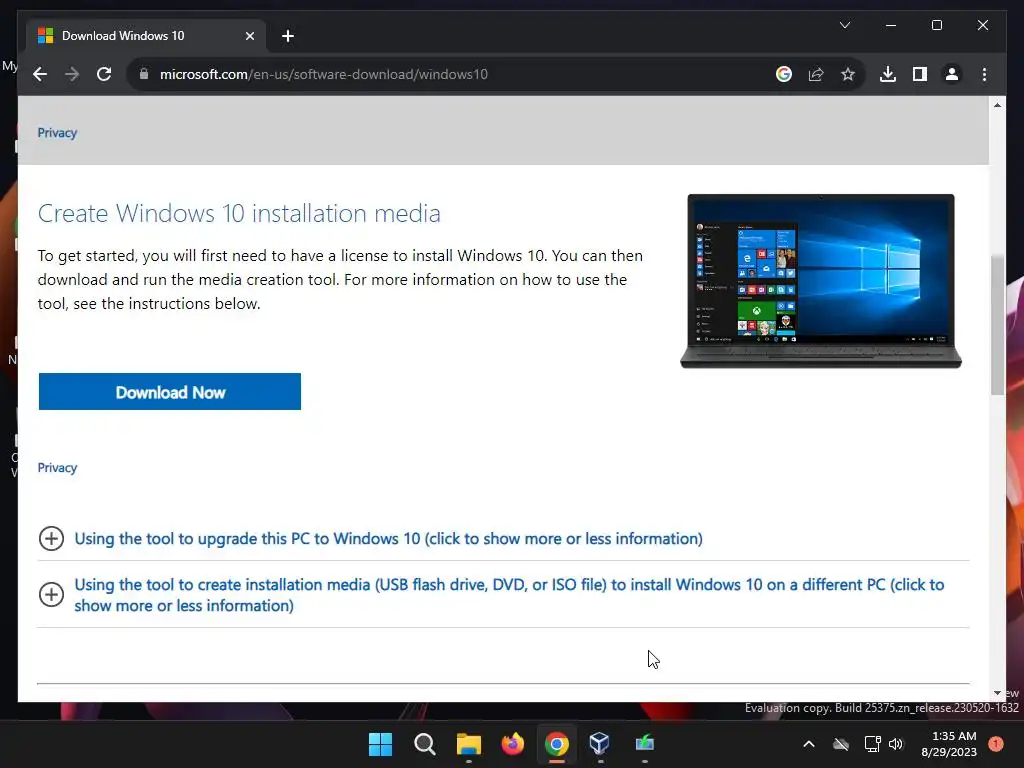1024x768 pixels.
Task: Click the Windows 10 laptop image
Action: point(821,281)
